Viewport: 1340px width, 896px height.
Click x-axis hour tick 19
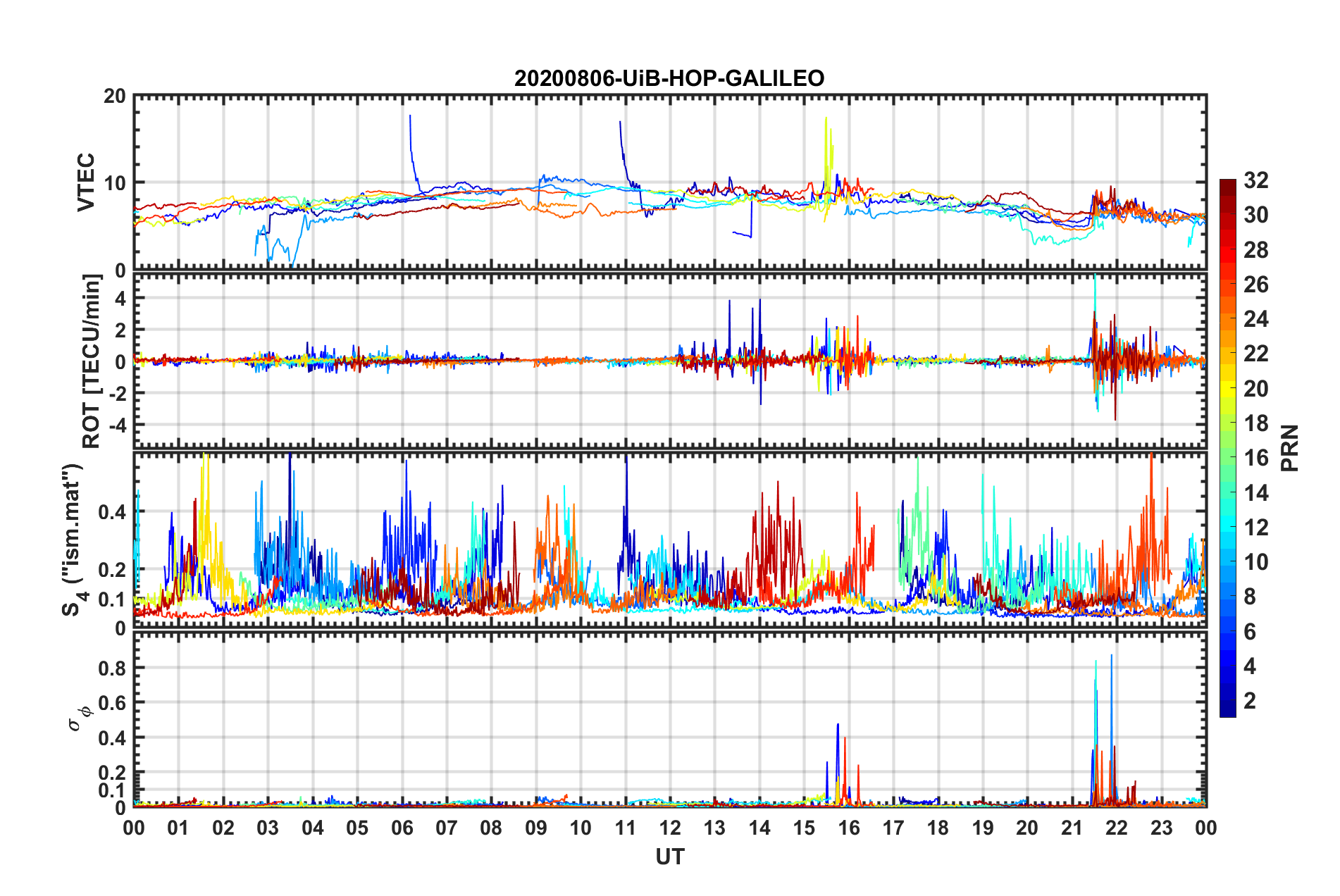(x=983, y=828)
